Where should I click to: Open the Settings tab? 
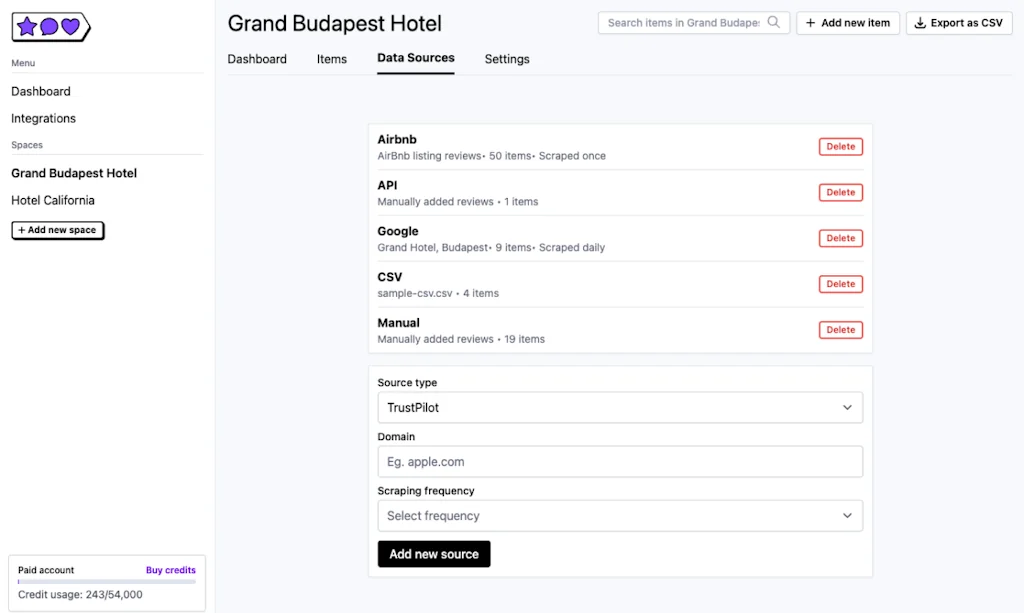506,59
